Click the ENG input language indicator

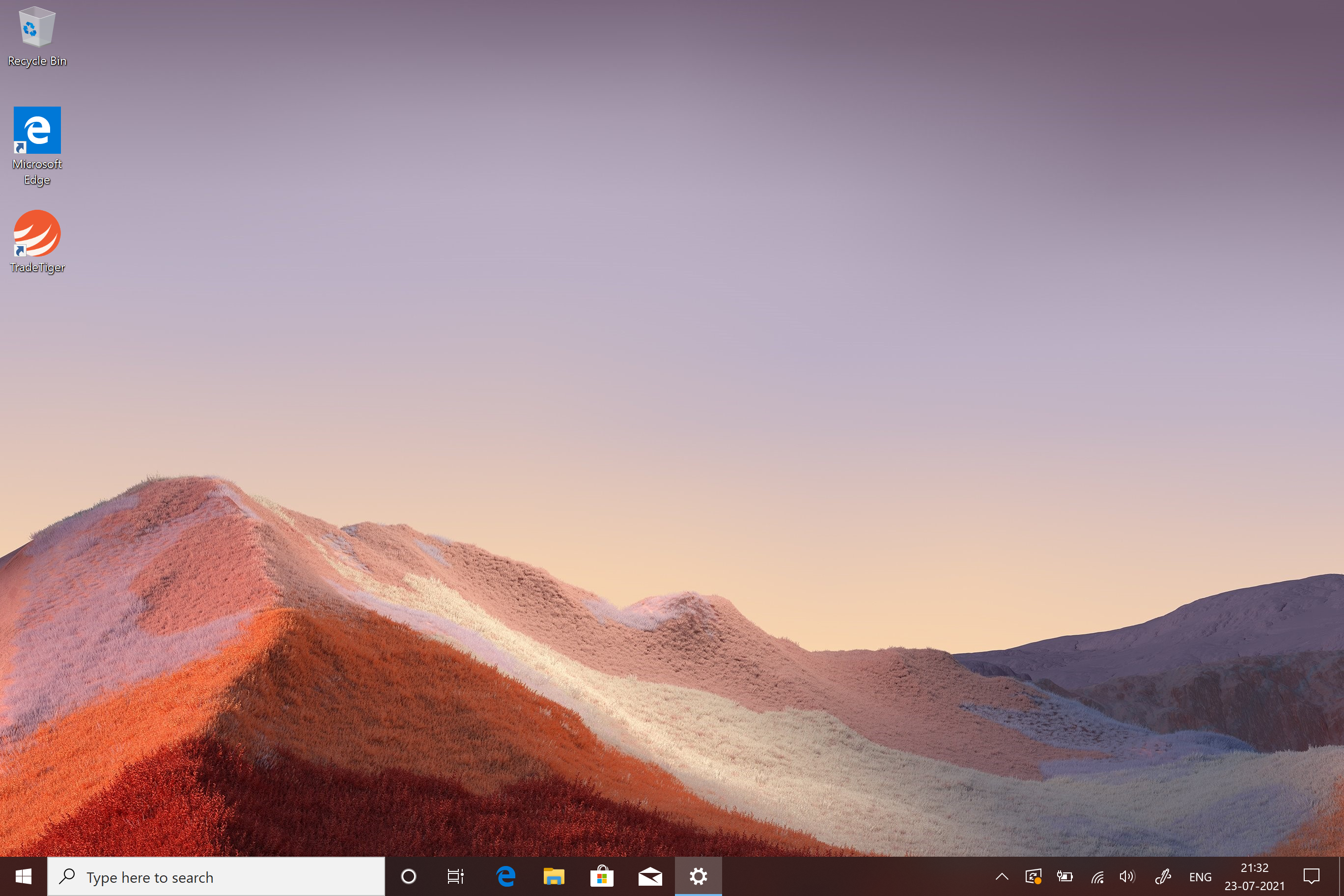(x=1200, y=877)
